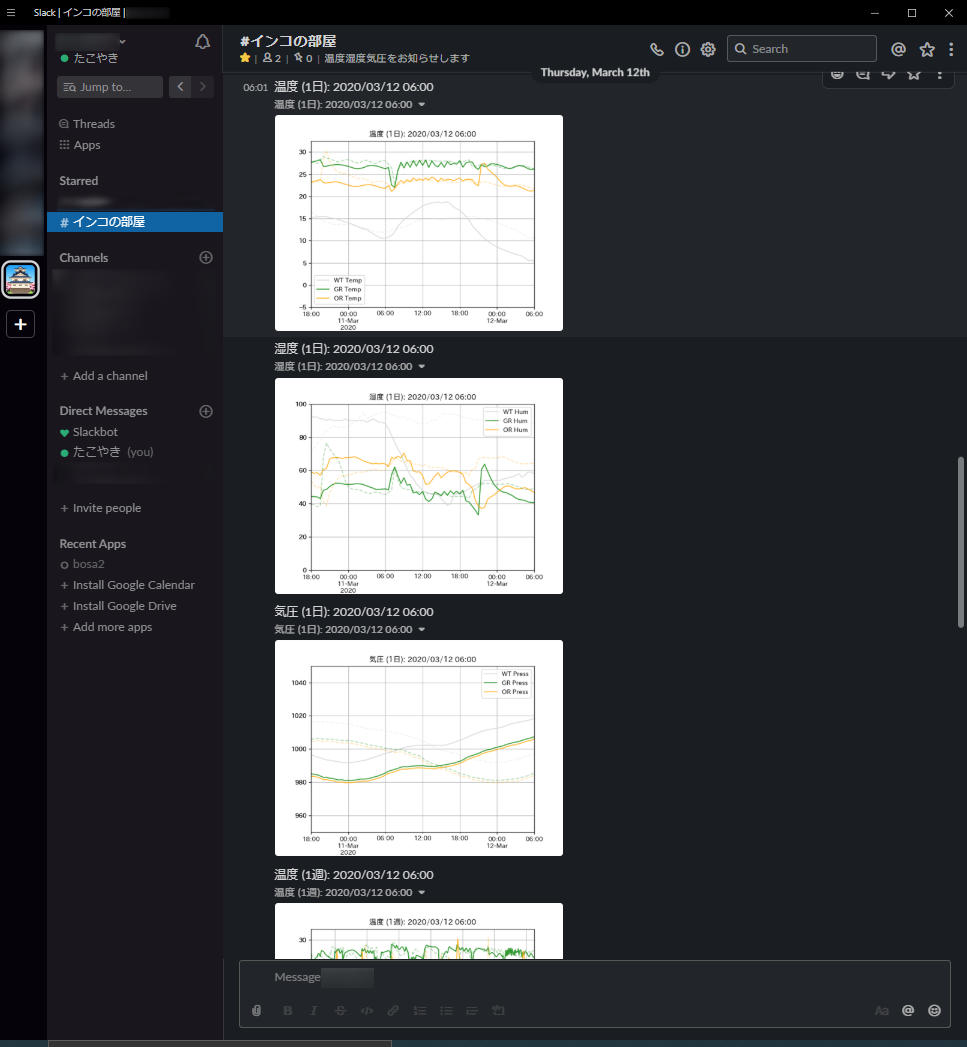Share message with the forward arrow icon
Viewport: 967px width, 1047px height.
pyautogui.click(x=888, y=74)
